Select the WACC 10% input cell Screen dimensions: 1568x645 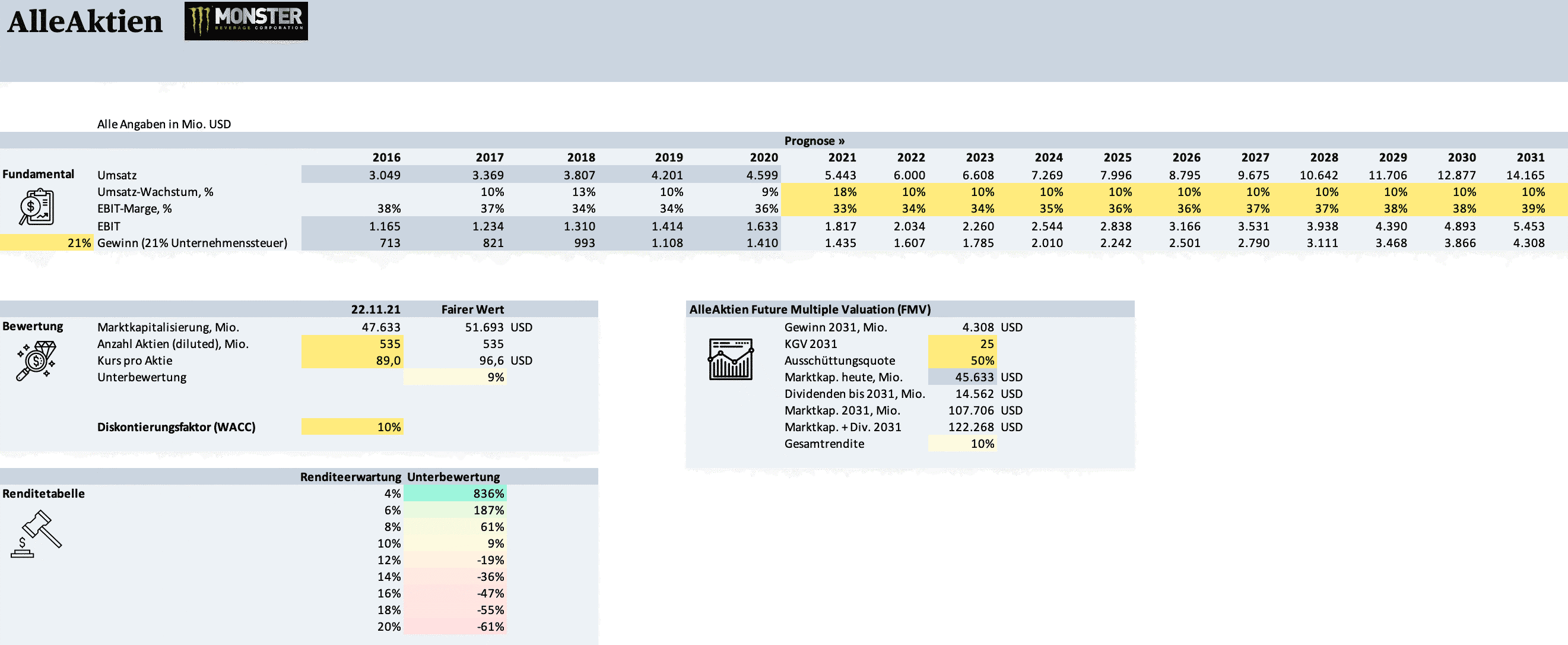353,426
